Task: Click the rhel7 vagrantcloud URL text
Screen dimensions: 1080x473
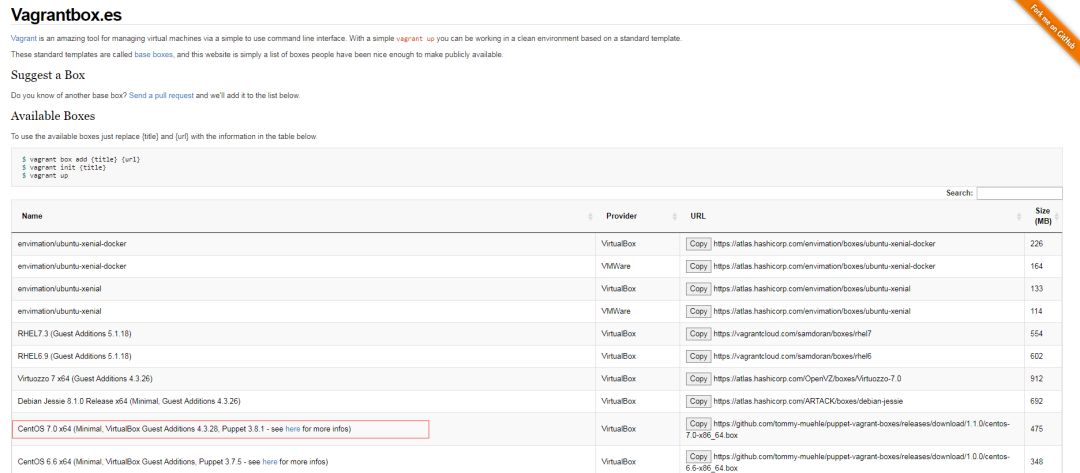Action: tap(793, 334)
